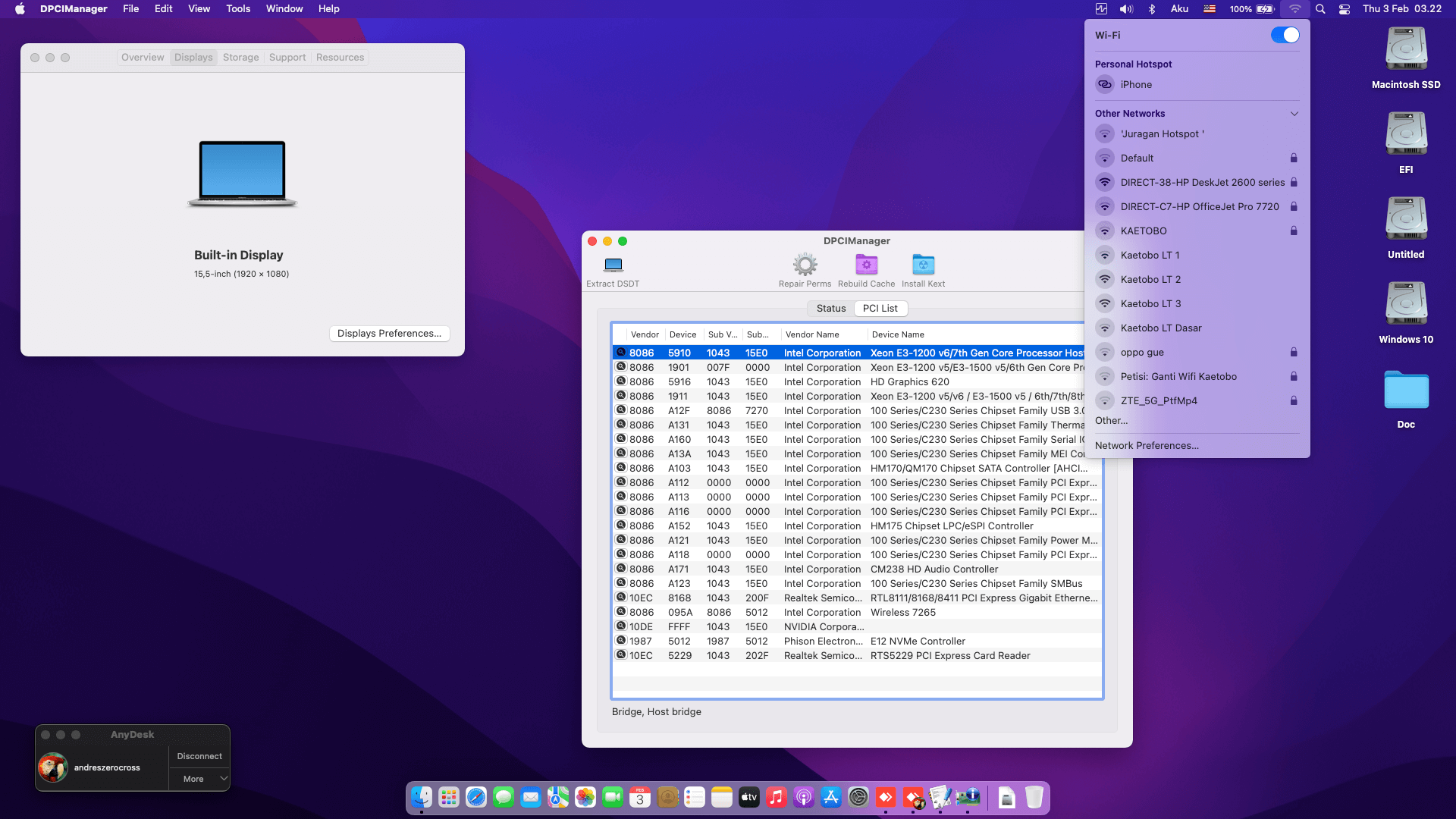The width and height of the screenshot is (1456, 819).
Task: Select the Windows 10 drive icon
Action: pos(1406,305)
